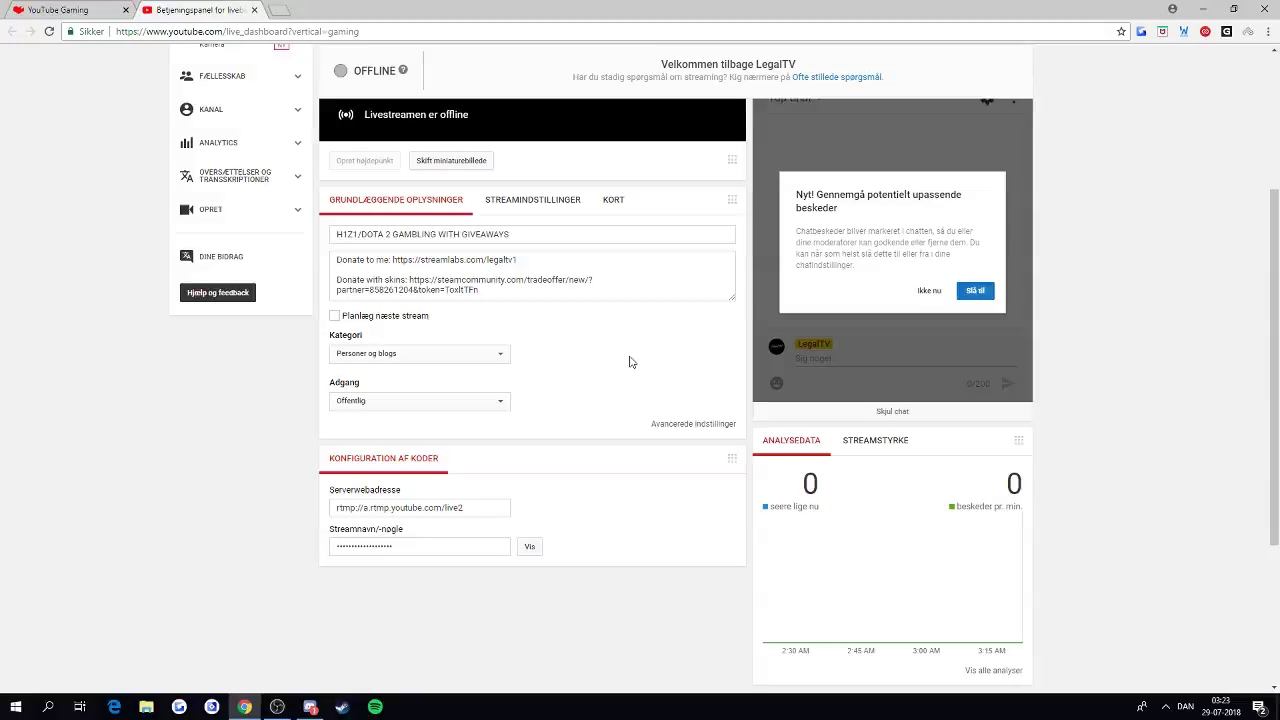This screenshot has height=720, width=1280.
Task: Select the Analysedata tab
Action: pyautogui.click(x=791, y=440)
